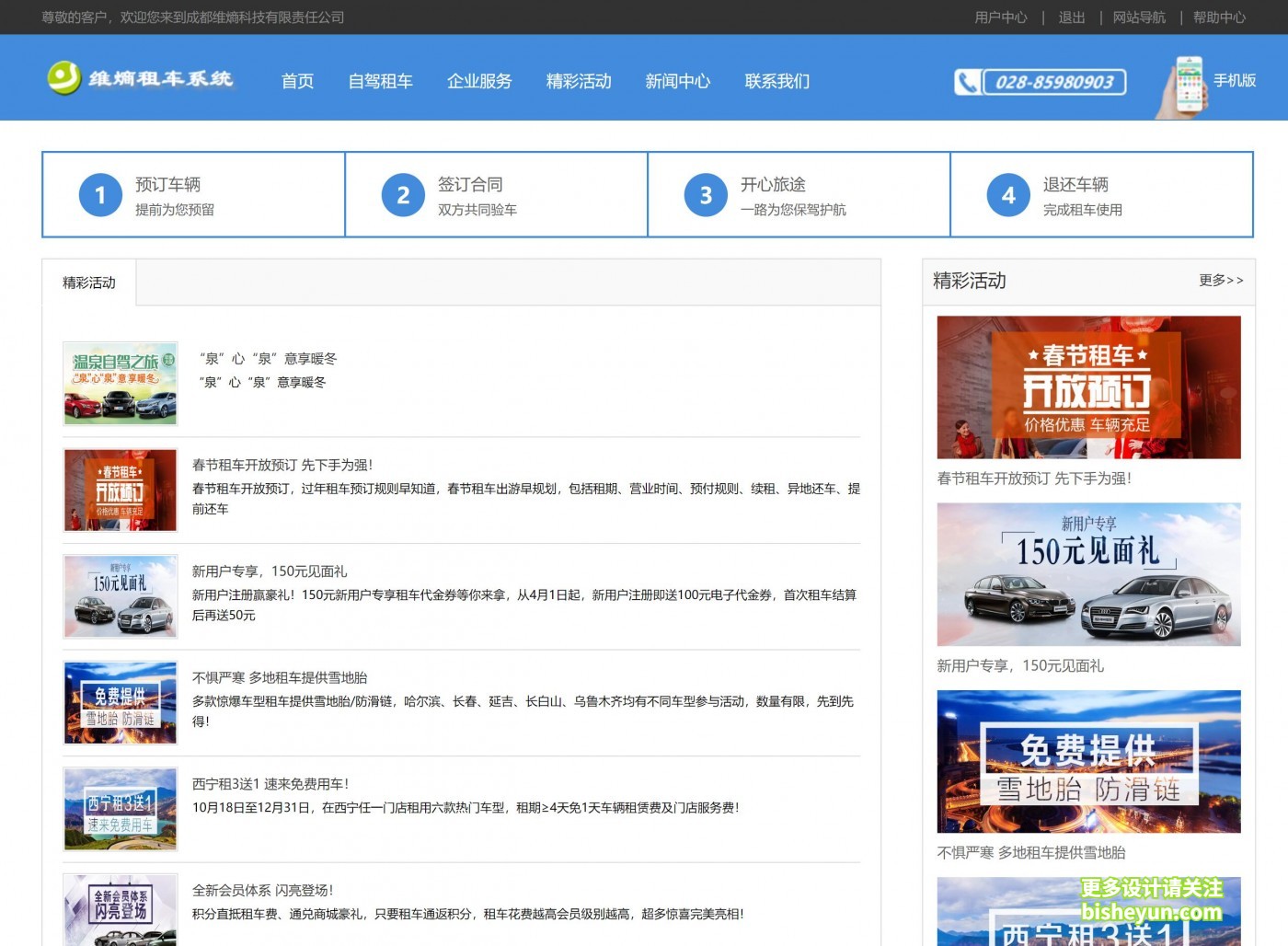Click the 维熵租车系统 green logo icon

tap(64, 78)
